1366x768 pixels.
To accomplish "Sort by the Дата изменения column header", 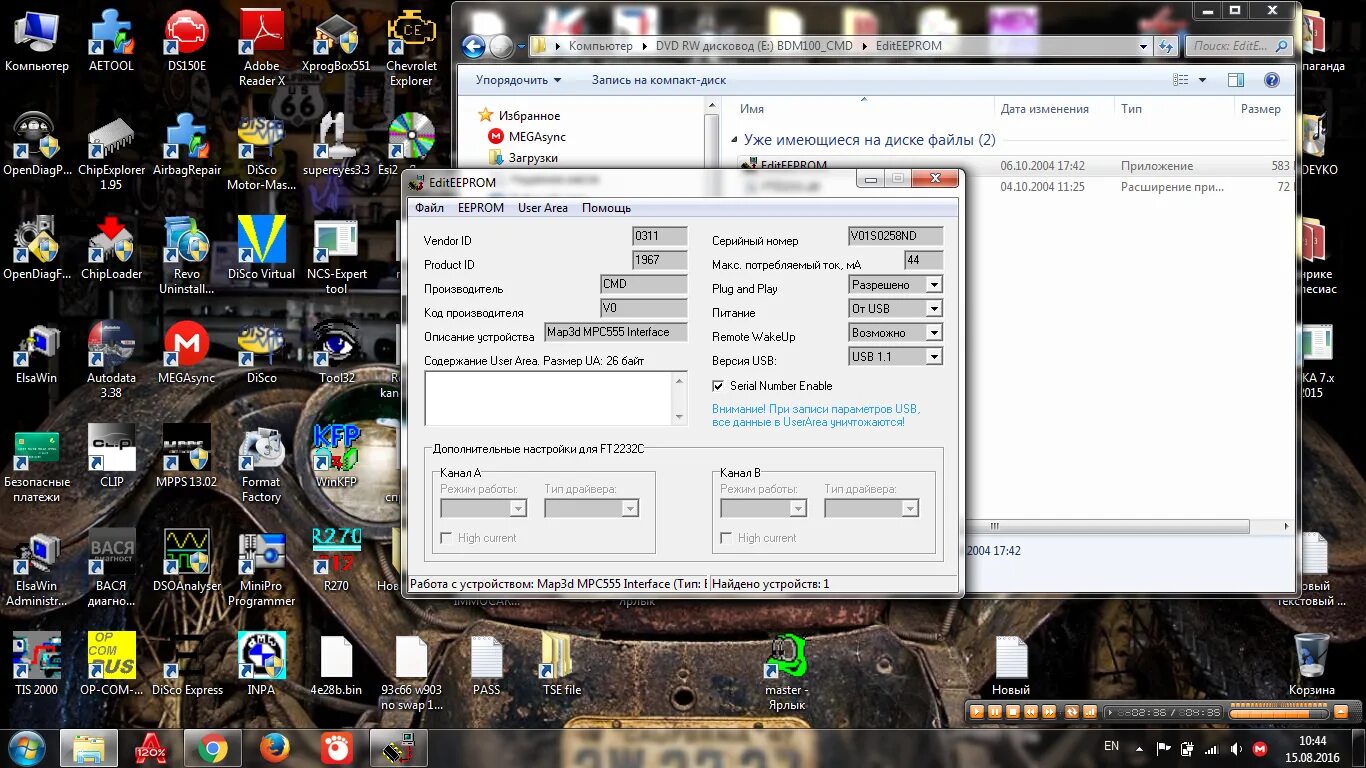I will point(1045,109).
